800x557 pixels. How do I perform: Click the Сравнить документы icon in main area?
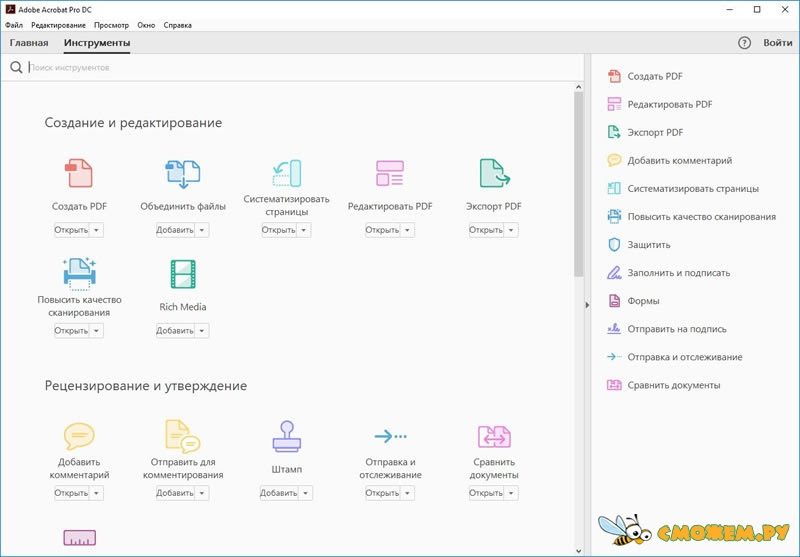(x=494, y=437)
